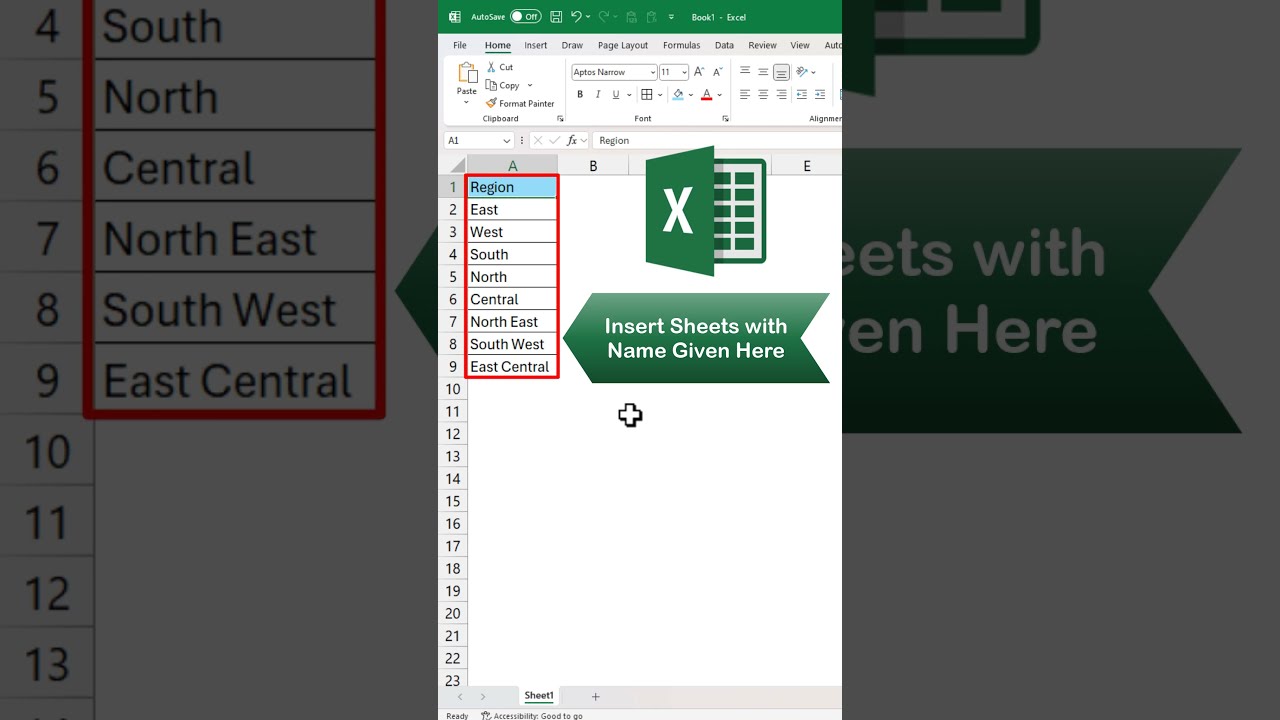This screenshot has width=1280, height=720.
Task: Open Clipboard group dialog launcher
Action: click(560, 119)
